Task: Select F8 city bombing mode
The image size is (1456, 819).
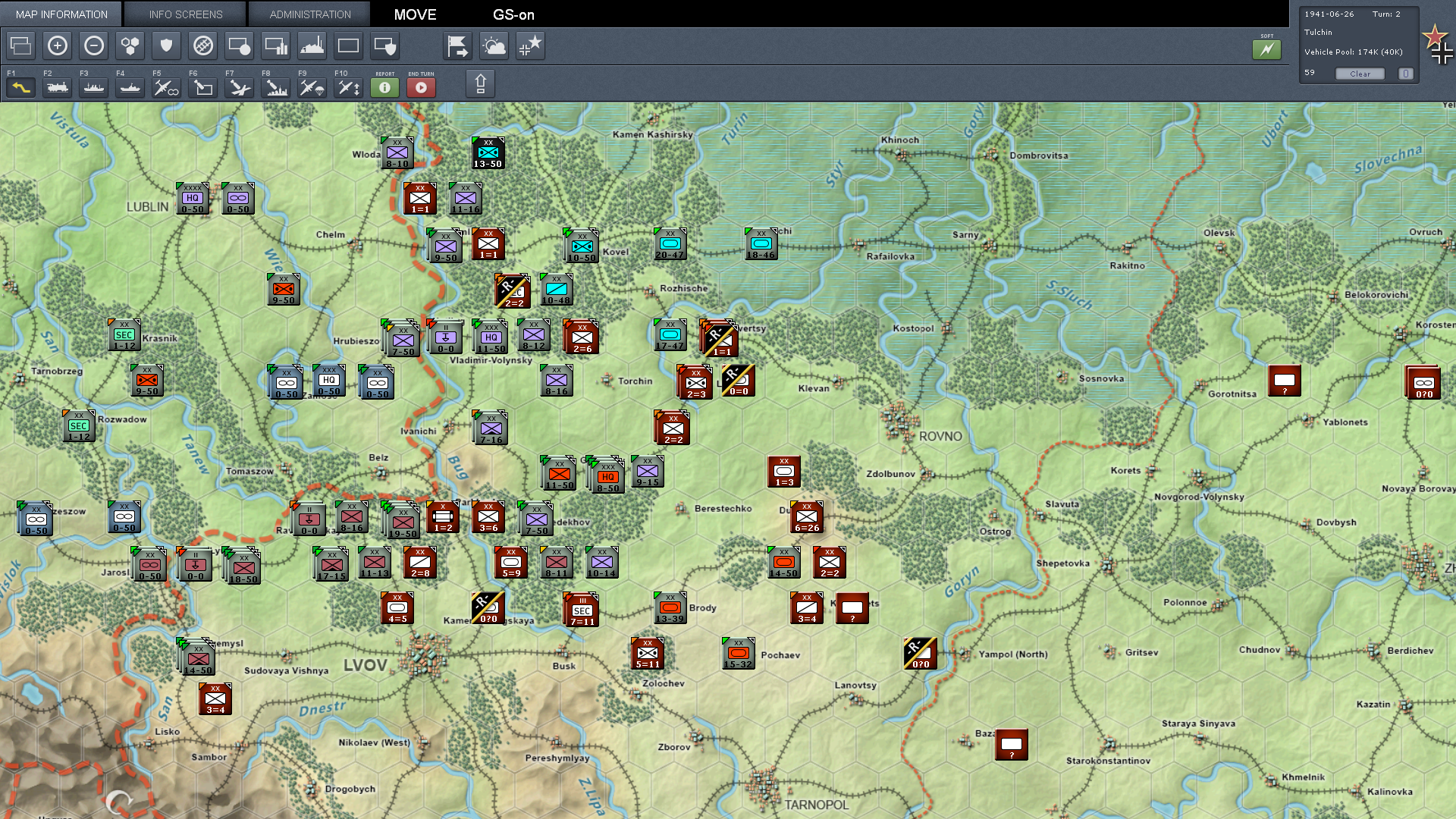Action: click(276, 87)
